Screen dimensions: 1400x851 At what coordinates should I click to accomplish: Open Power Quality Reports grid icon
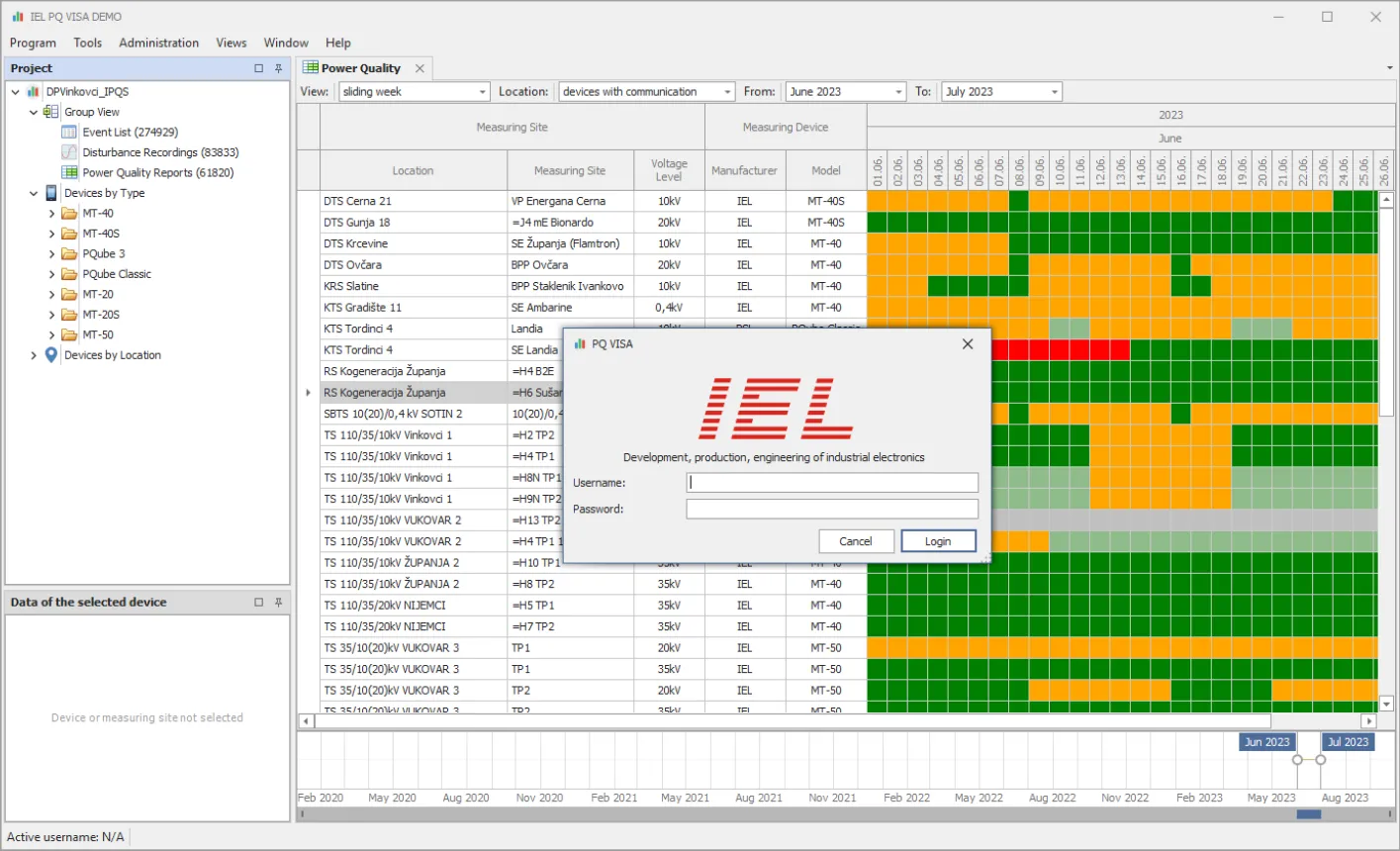(69, 172)
